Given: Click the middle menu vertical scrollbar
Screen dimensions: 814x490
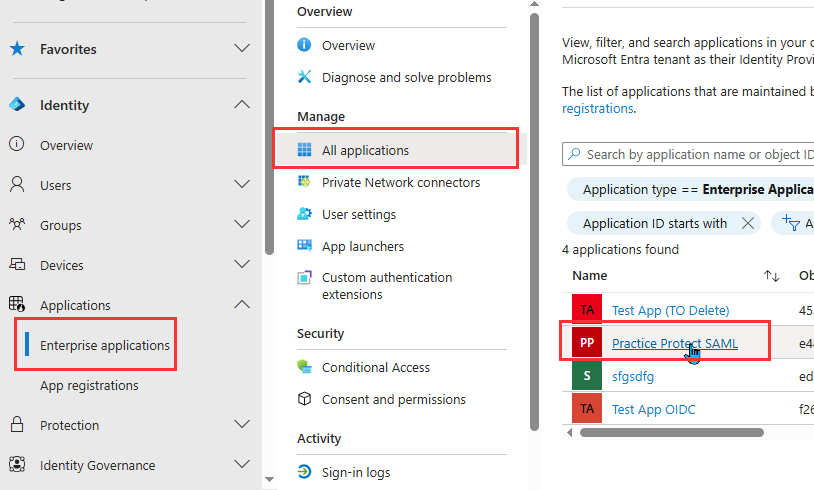Looking at the screenshot, I should tap(535, 222).
